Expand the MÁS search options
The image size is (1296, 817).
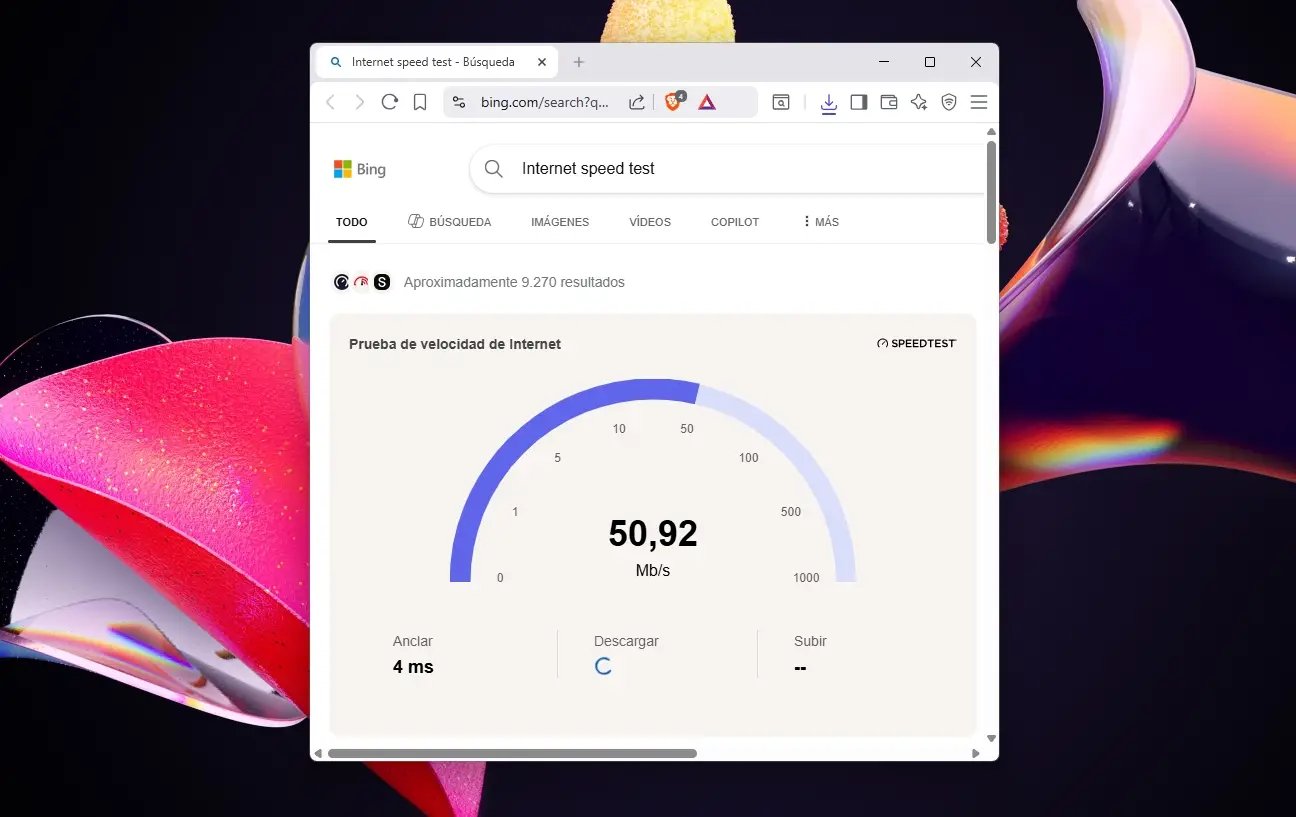[821, 222]
